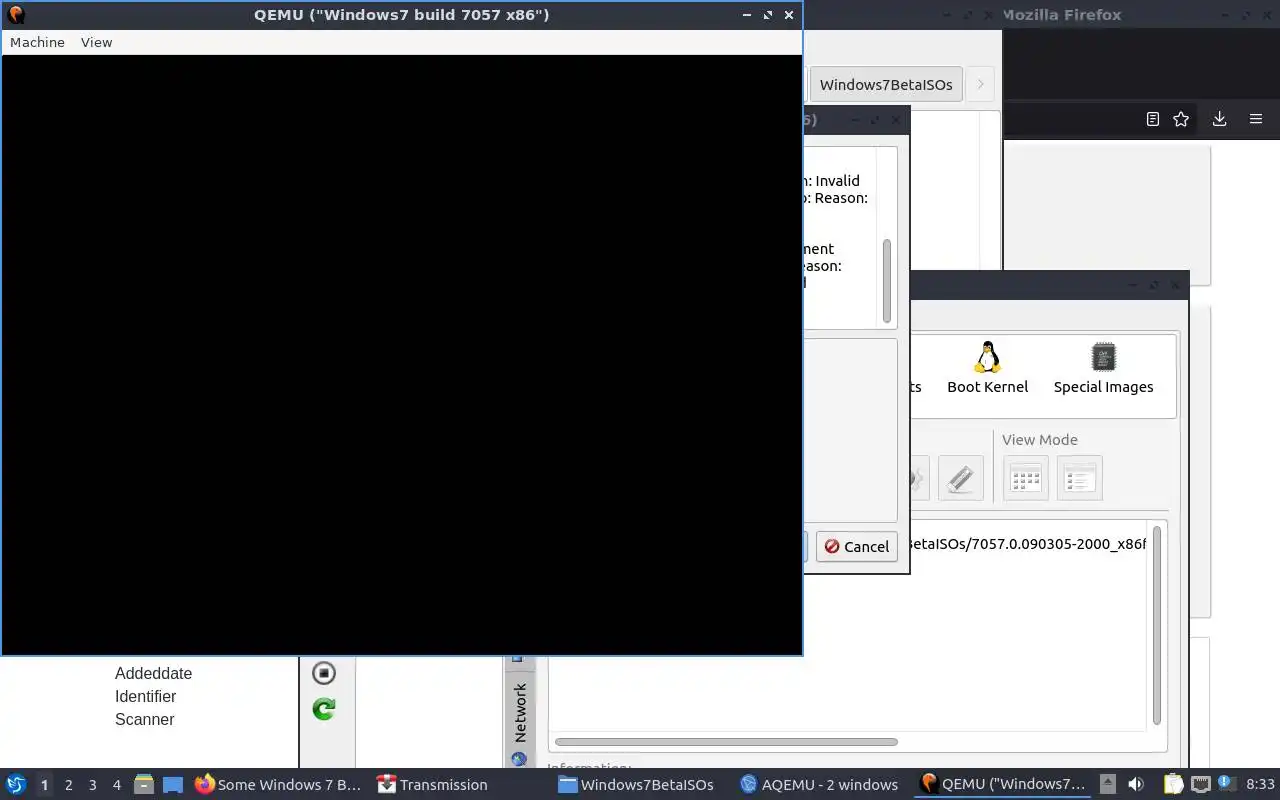Switch to the Transmission taskbar entry

click(432, 784)
